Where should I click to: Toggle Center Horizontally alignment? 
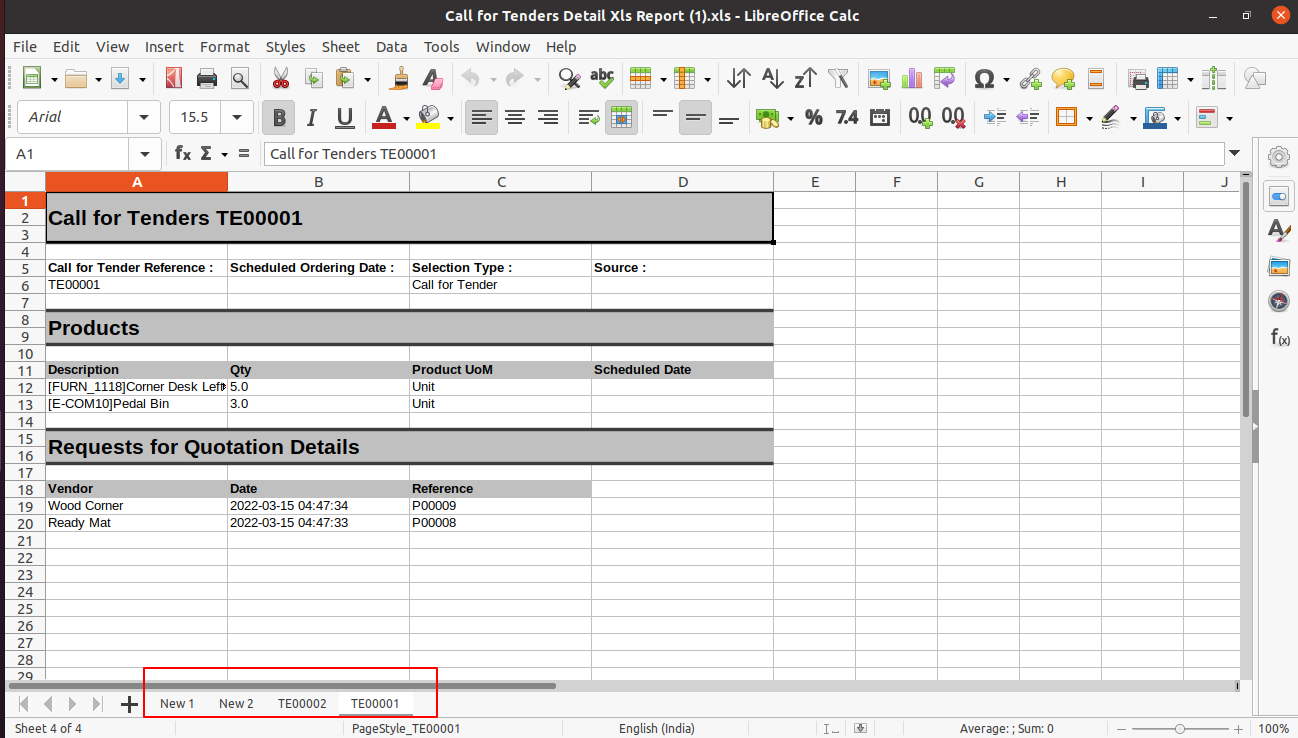pyautogui.click(x=515, y=117)
